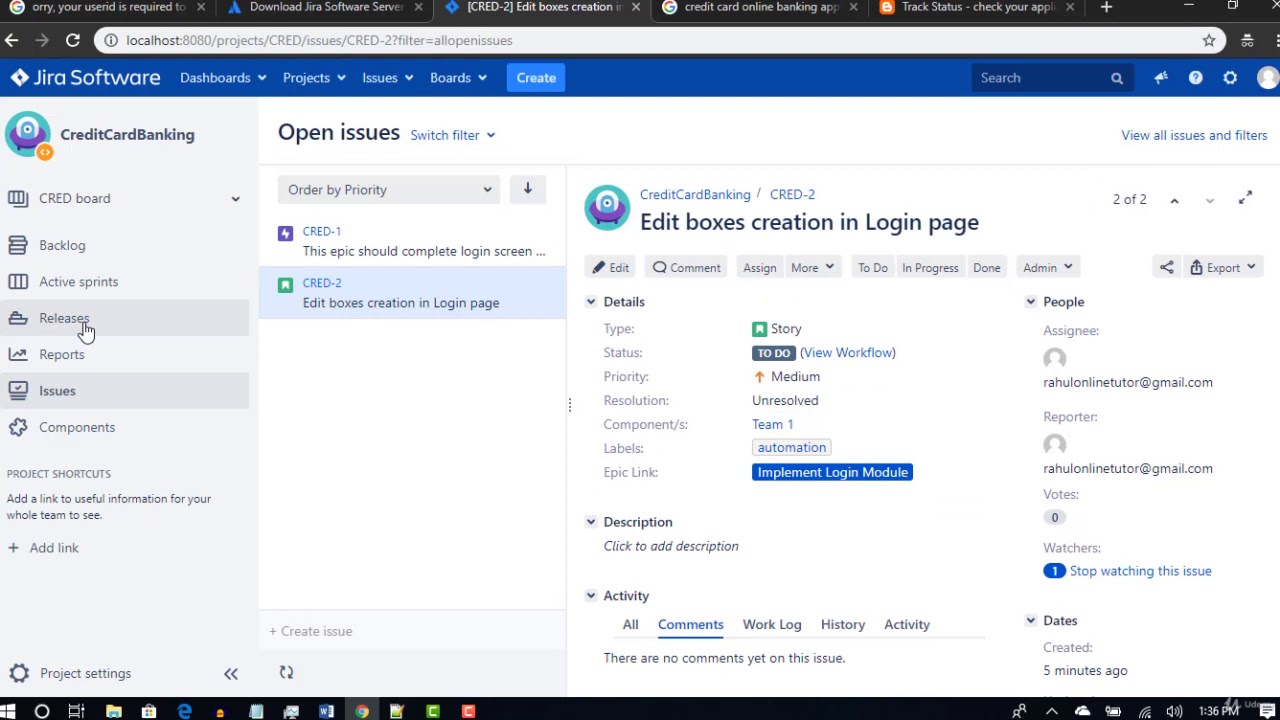Collapse the Details section
Viewport: 1280px width, 720px height.
click(591, 302)
